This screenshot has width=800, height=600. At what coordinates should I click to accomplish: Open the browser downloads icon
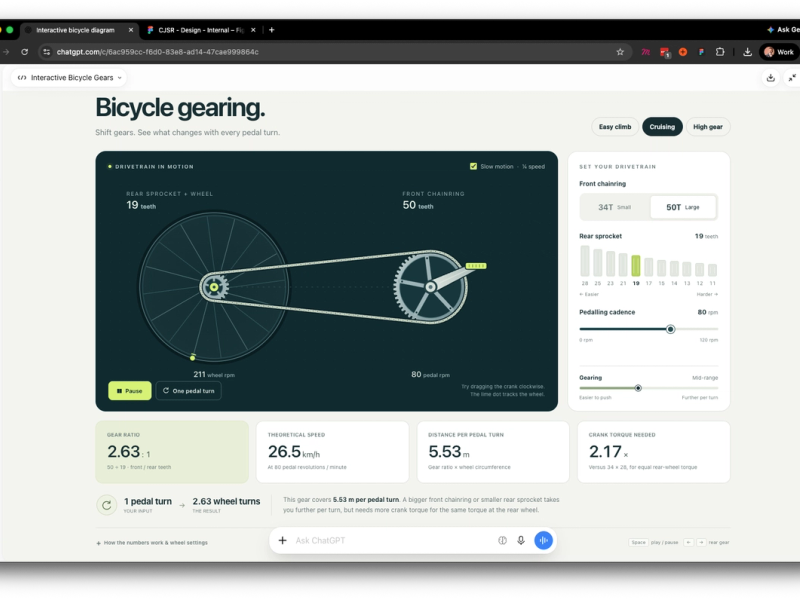pos(747,52)
